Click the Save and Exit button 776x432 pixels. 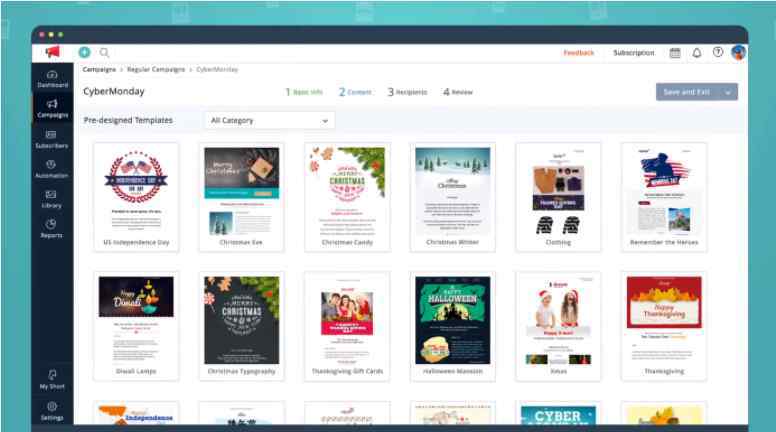point(687,92)
